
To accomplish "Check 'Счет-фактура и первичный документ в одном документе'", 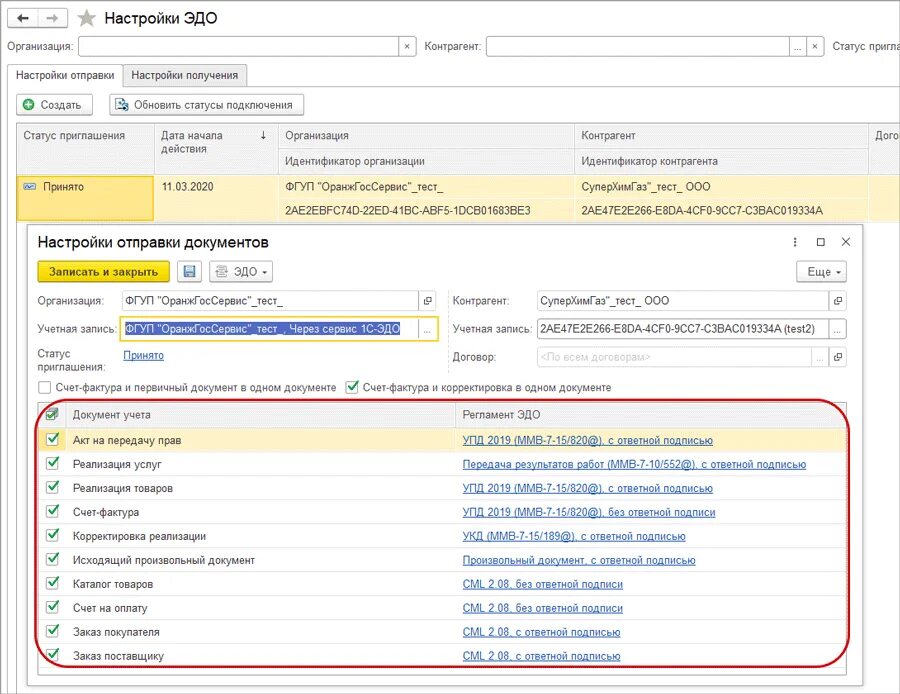I will [44, 388].
